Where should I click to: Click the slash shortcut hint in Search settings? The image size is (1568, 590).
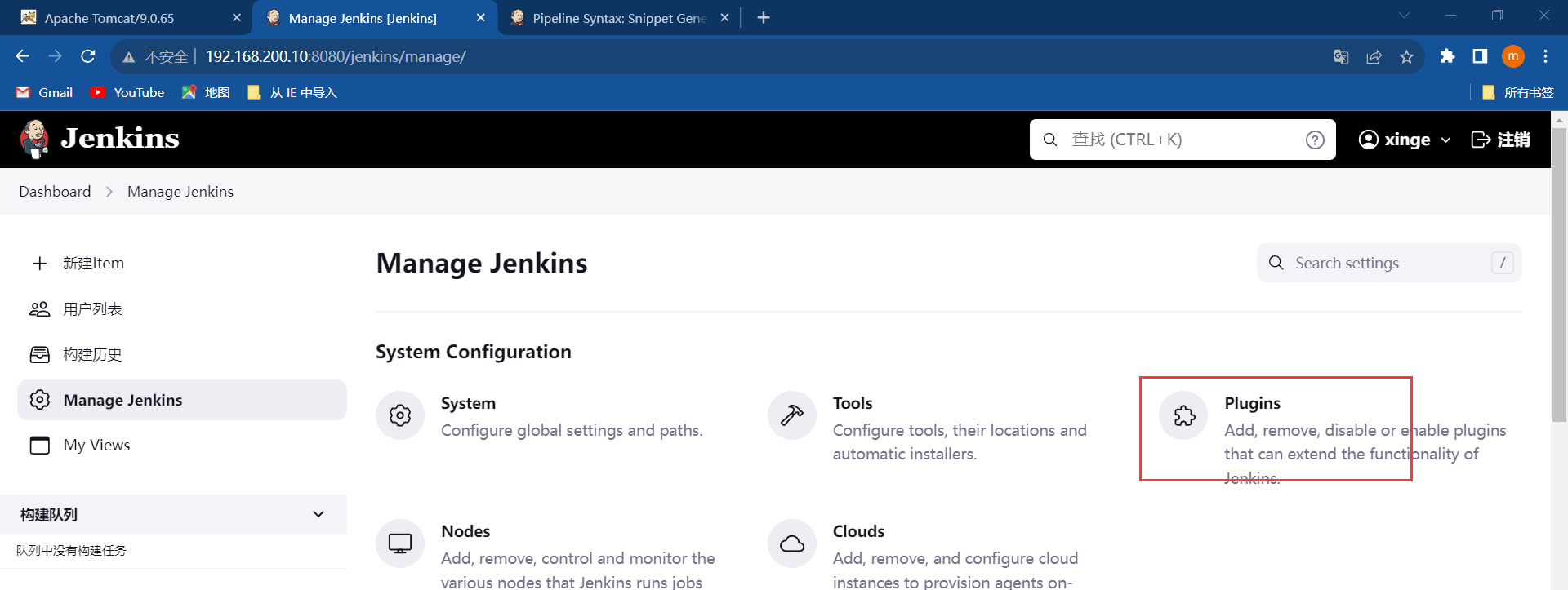(1503, 263)
